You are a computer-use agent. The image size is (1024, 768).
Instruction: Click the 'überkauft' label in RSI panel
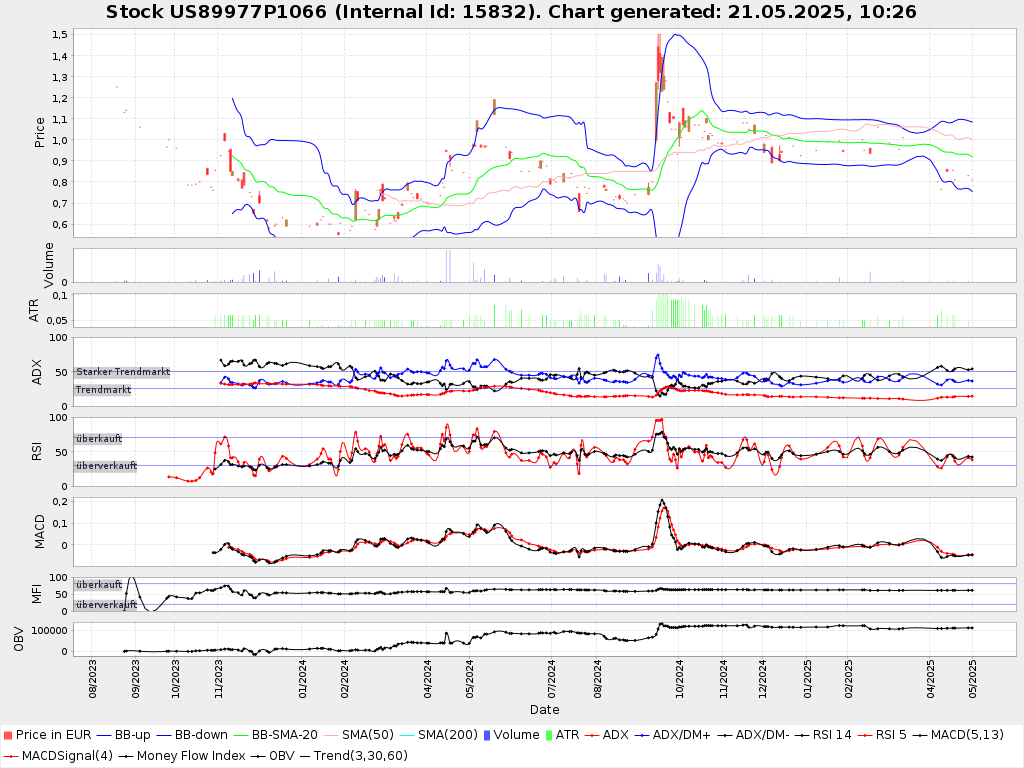click(99, 438)
